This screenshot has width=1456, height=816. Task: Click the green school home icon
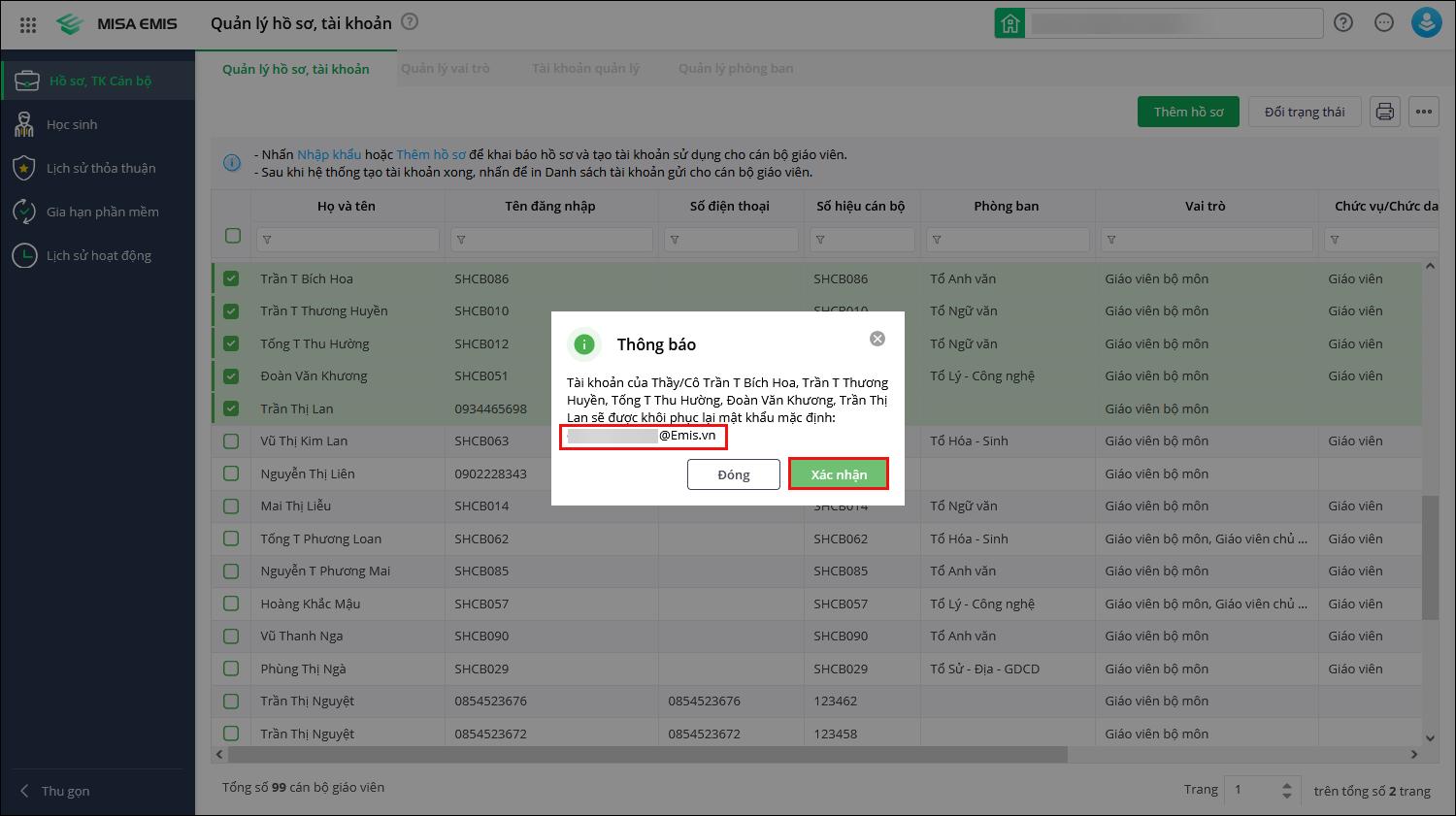(x=1009, y=23)
